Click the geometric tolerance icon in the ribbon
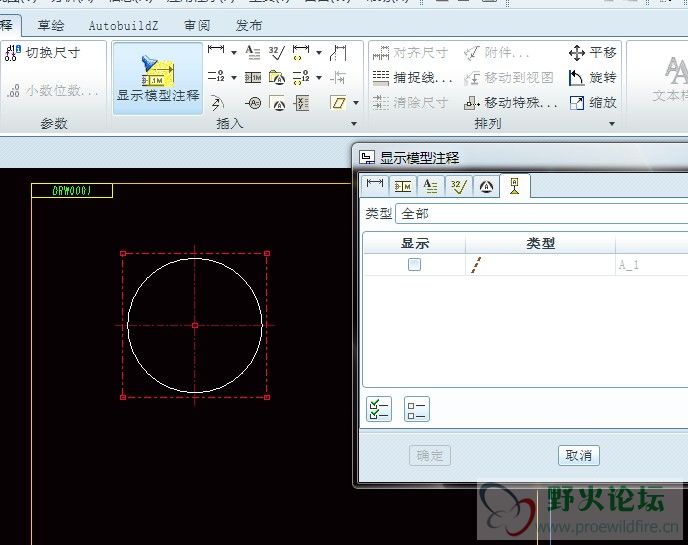The image size is (688, 545). (x=253, y=78)
